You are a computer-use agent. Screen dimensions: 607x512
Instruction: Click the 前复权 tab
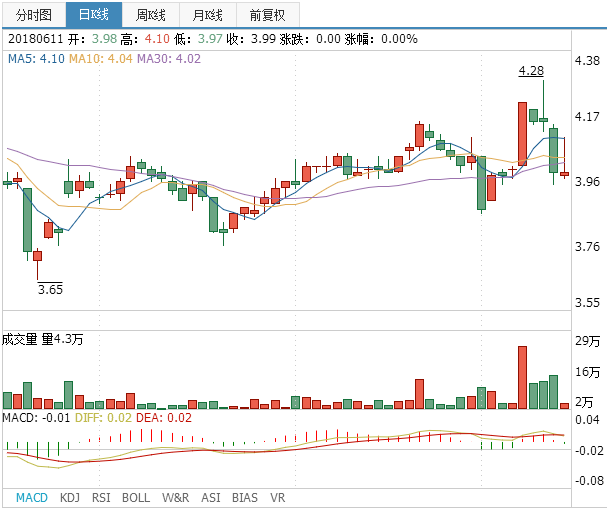267,15
